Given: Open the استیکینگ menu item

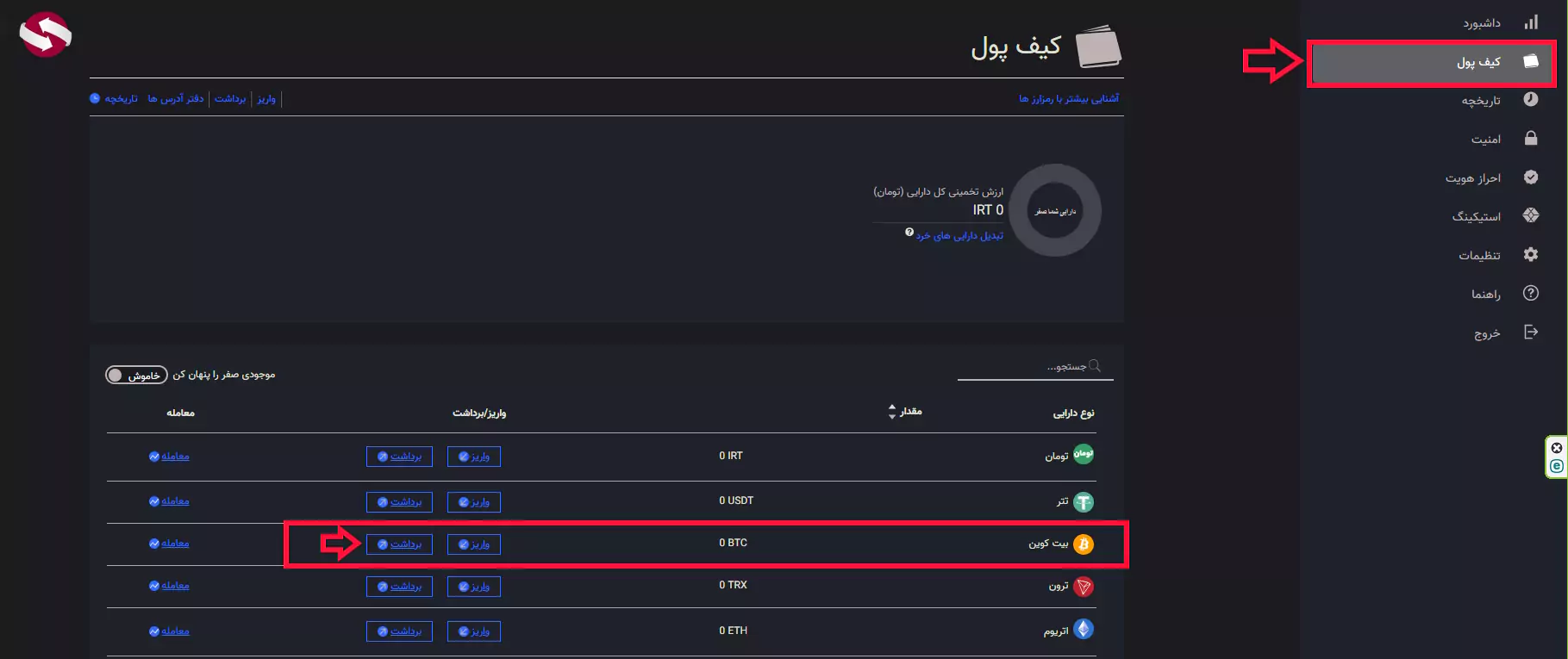Looking at the screenshot, I should (1477, 217).
